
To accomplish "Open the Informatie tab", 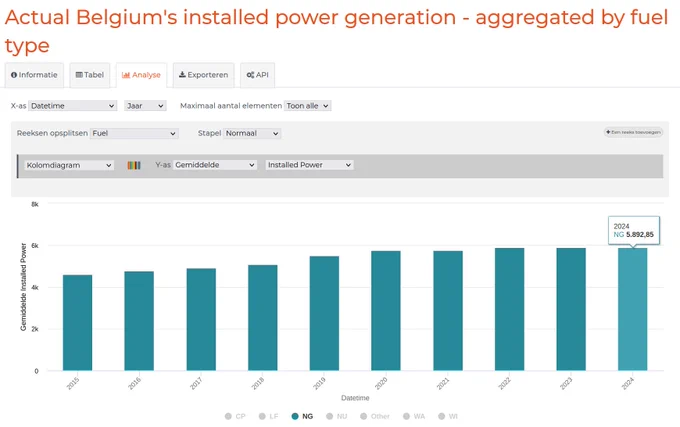I will point(34,75).
